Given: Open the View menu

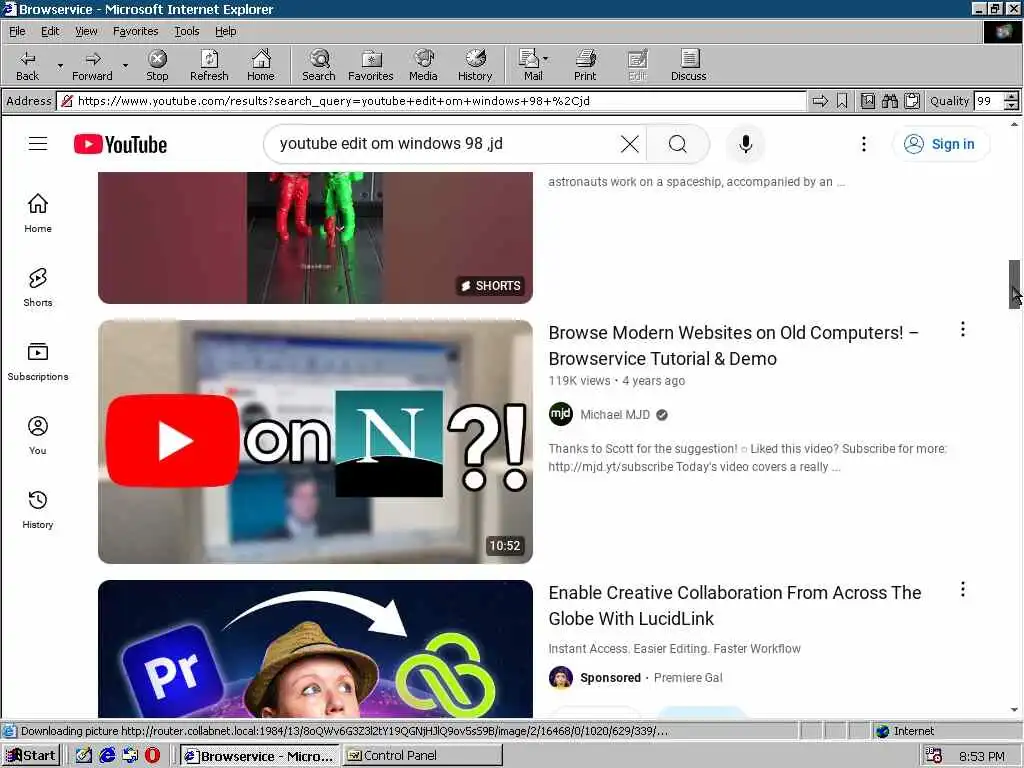Looking at the screenshot, I should pos(86,31).
